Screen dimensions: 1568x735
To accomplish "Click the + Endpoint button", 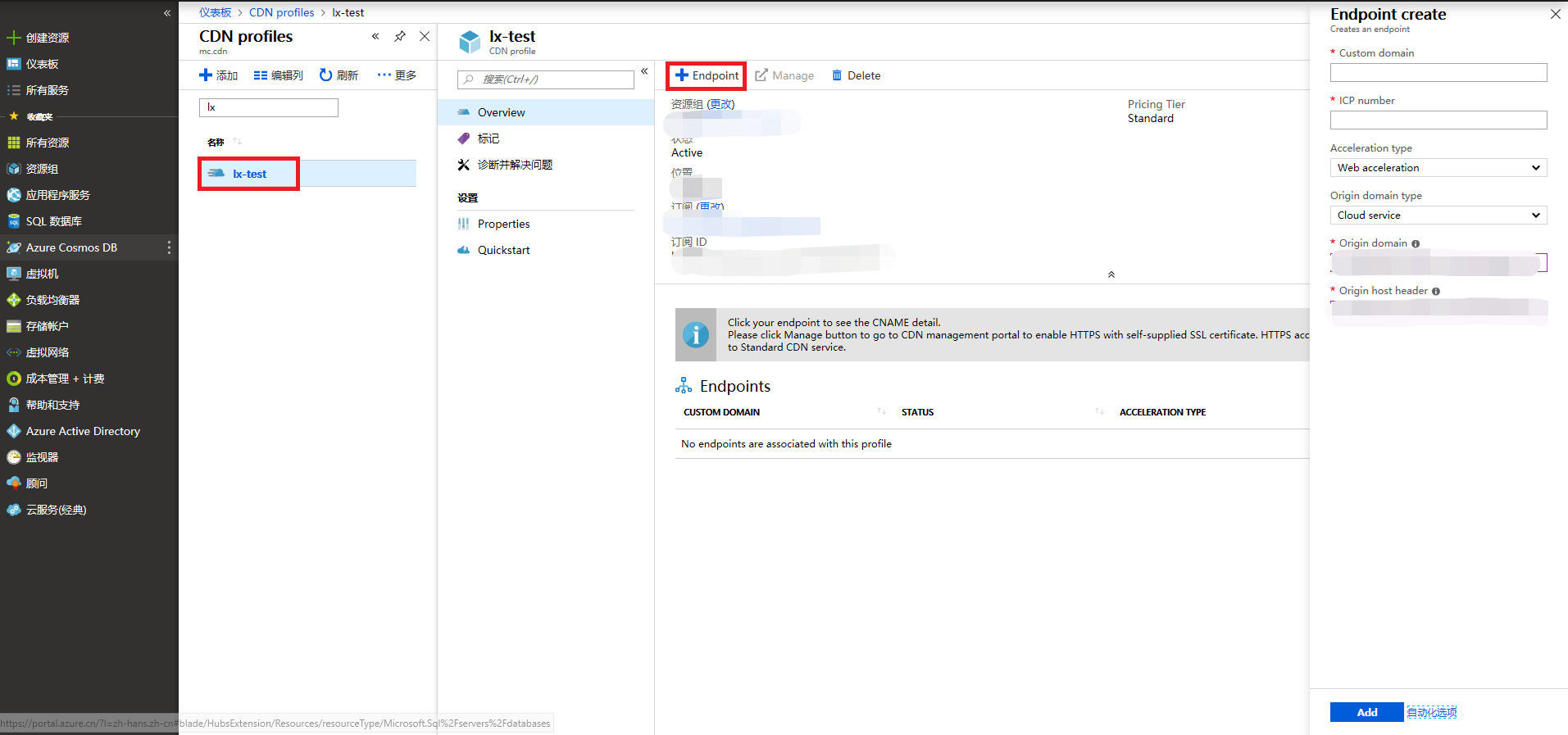I will click(x=707, y=75).
